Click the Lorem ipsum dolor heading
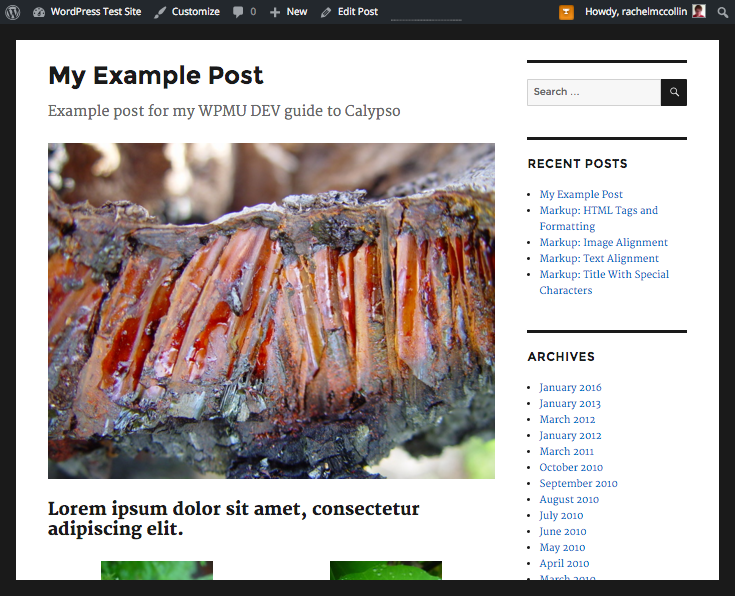This screenshot has width=735, height=596. [233, 519]
